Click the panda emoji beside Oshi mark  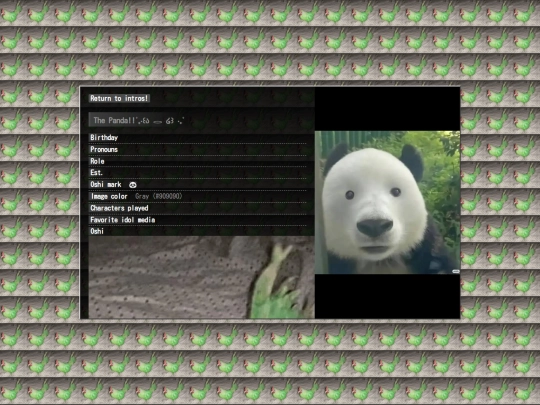pyautogui.click(x=133, y=185)
